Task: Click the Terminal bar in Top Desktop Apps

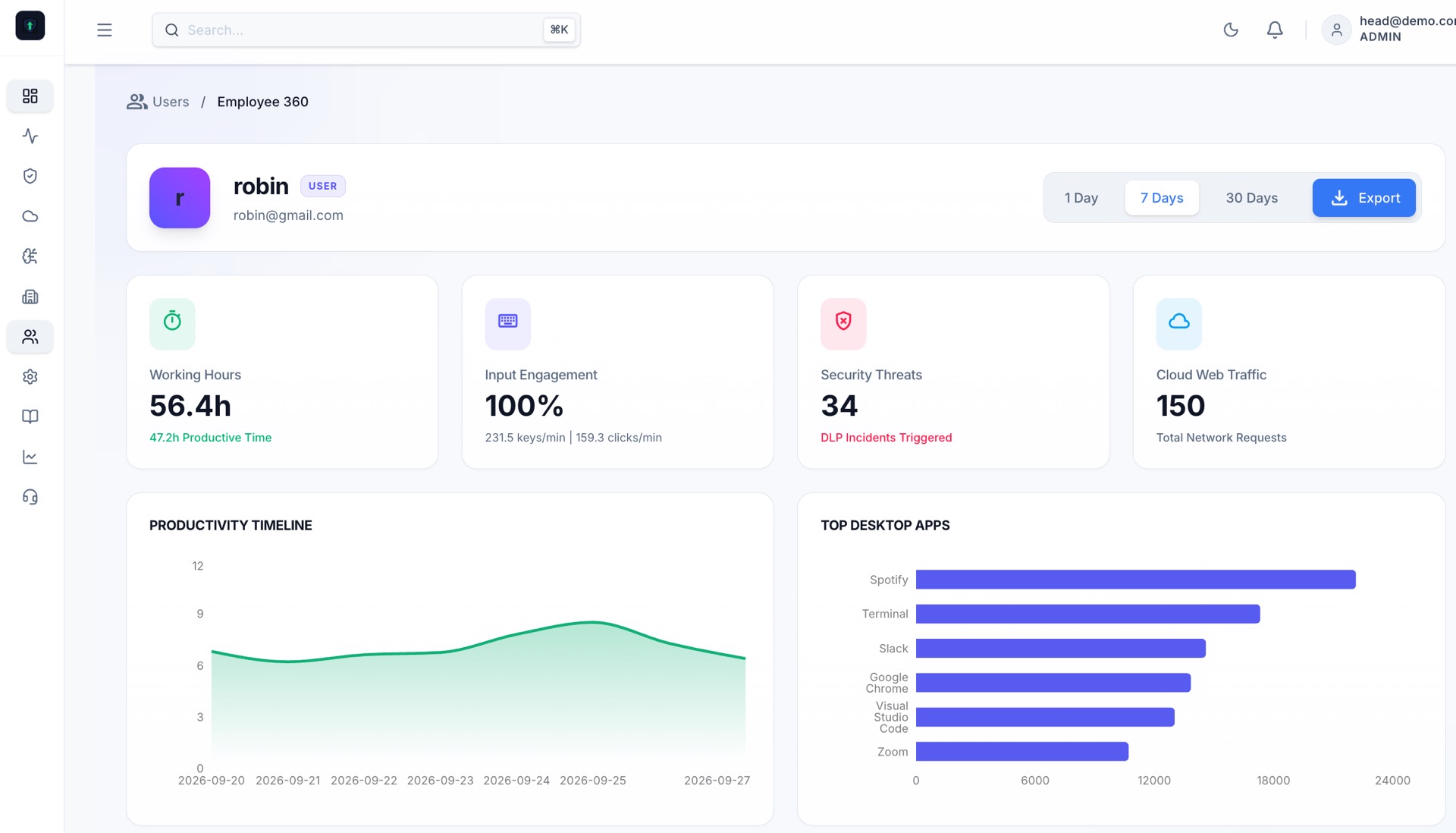Action: 1088,614
